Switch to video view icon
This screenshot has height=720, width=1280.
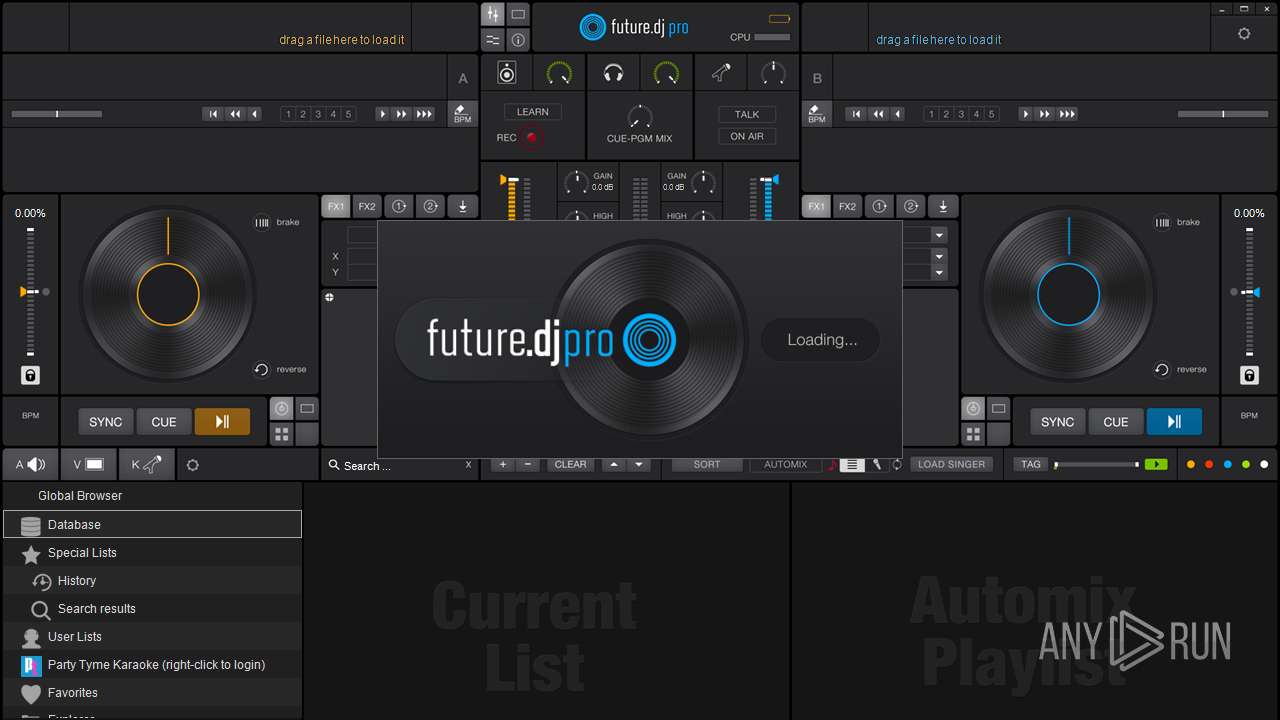(x=518, y=14)
